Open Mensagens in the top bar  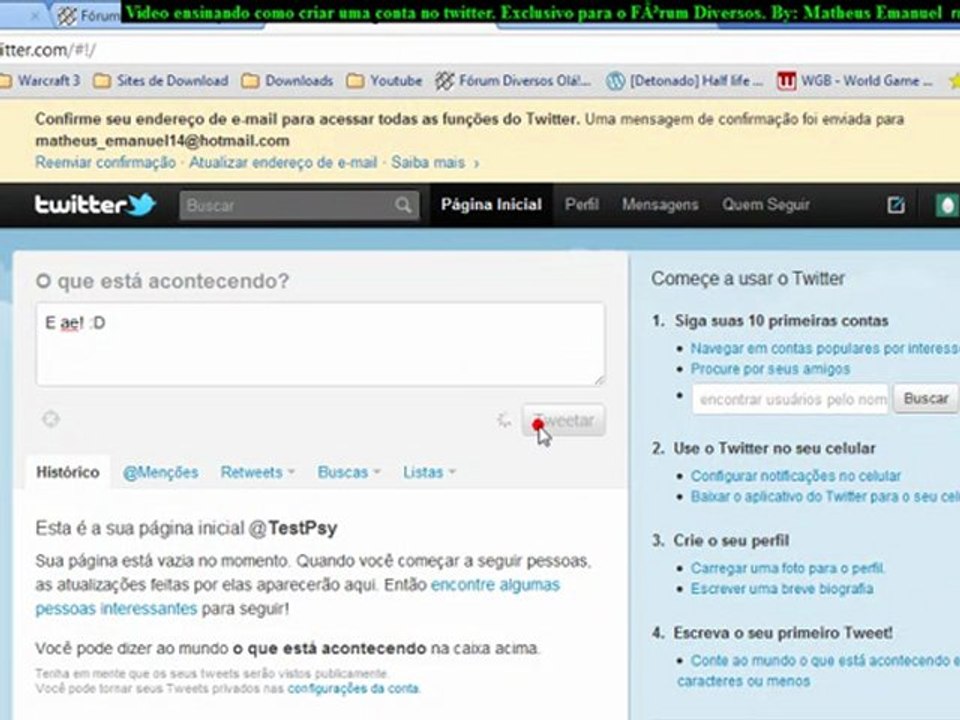[x=660, y=204]
